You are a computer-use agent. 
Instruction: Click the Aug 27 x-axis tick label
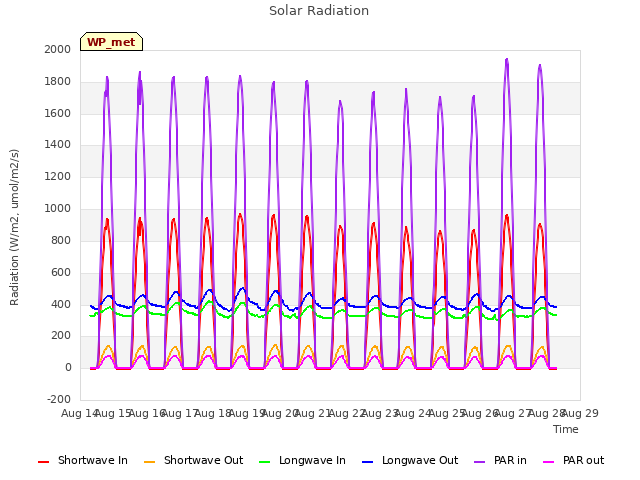[513, 413]
